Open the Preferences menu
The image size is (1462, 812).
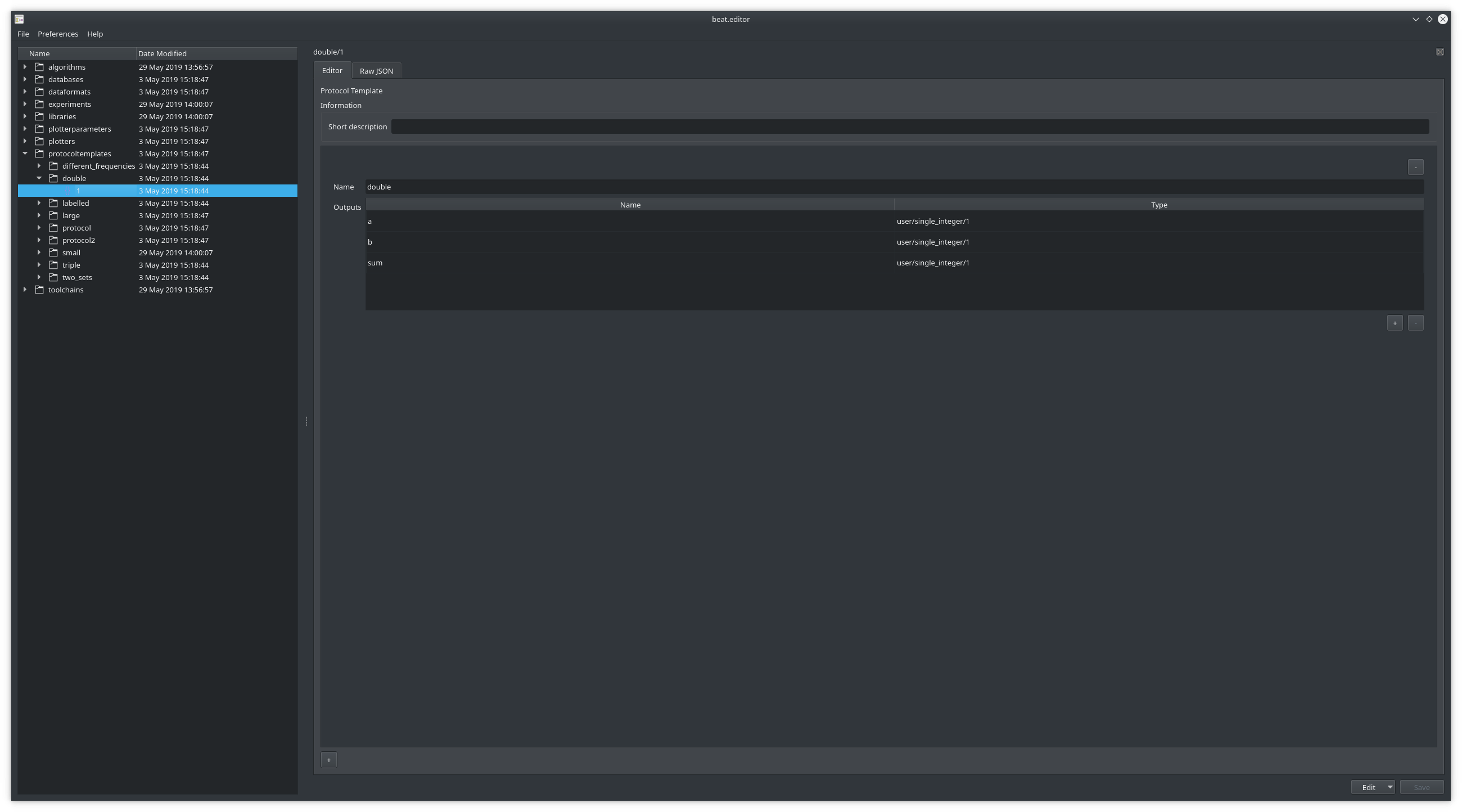coord(58,34)
